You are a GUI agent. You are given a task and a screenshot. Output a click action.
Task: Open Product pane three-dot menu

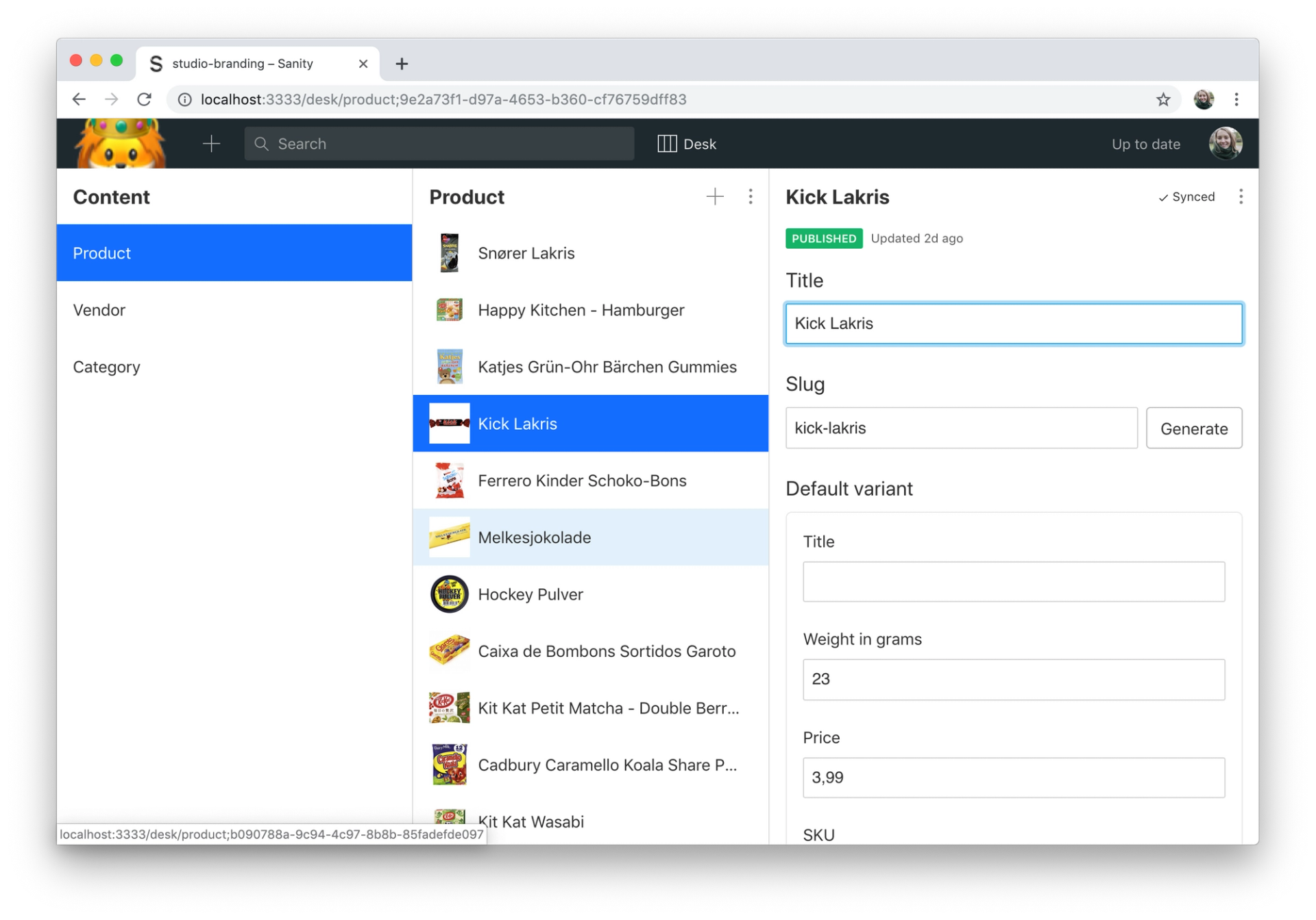[x=751, y=197]
